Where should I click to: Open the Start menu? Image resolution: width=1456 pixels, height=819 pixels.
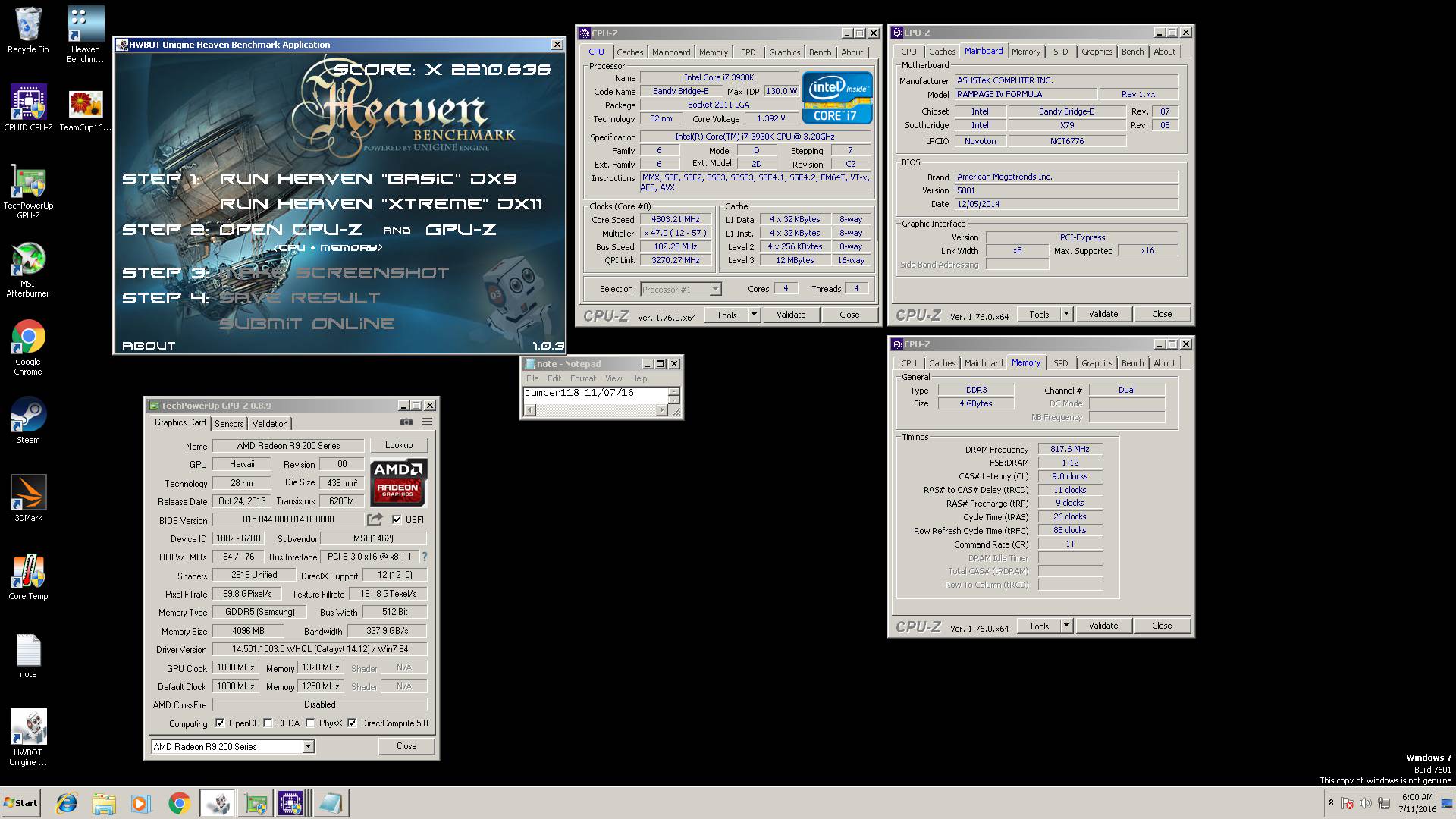(20, 803)
